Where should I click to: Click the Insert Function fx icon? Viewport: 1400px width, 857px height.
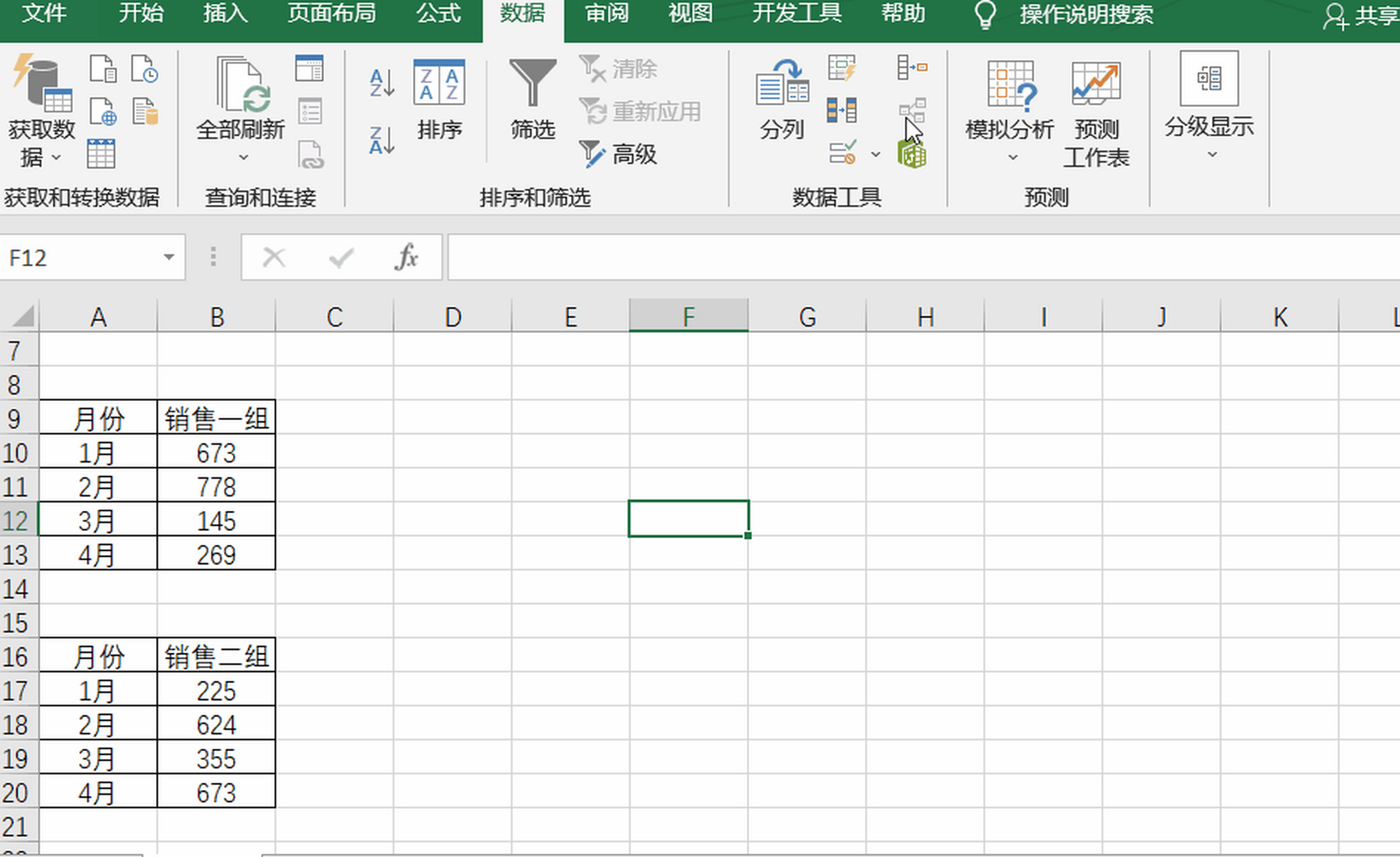(x=407, y=257)
